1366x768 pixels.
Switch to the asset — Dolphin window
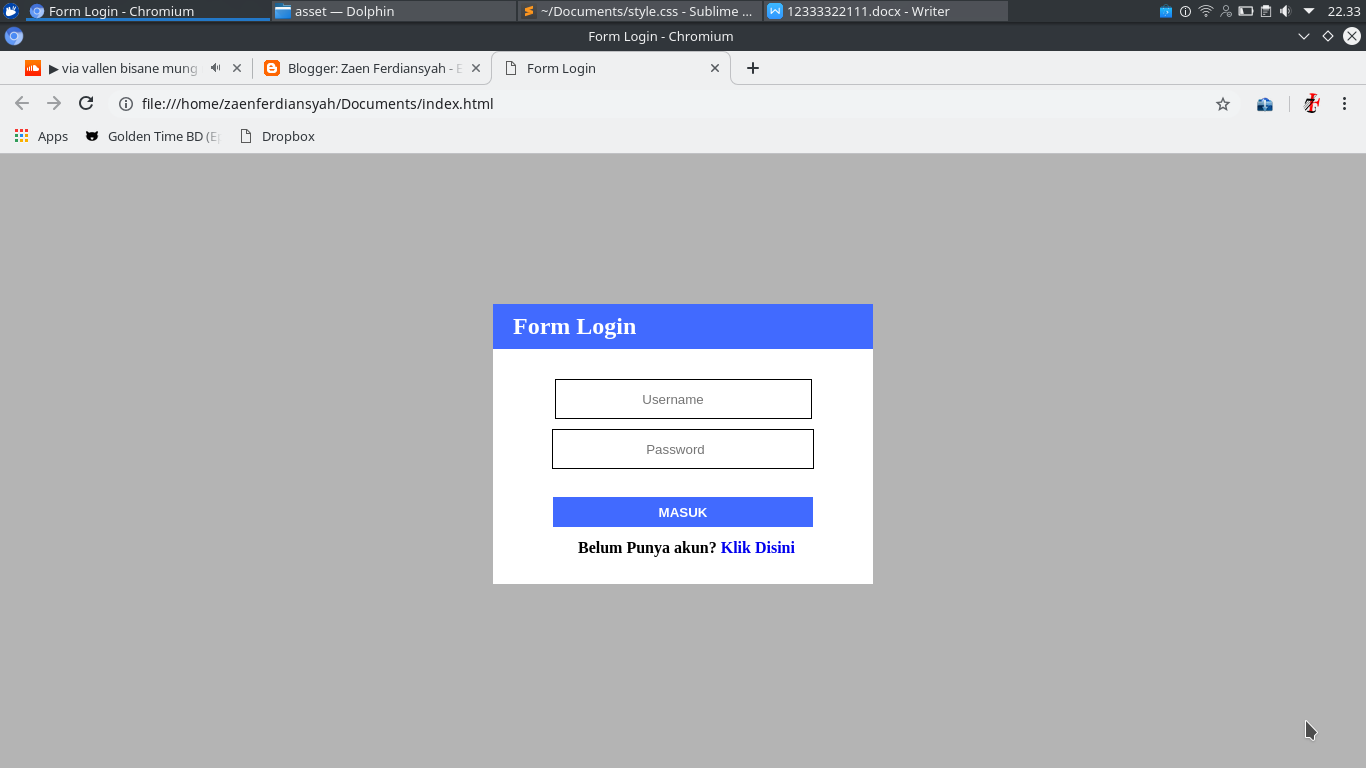click(390, 11)
